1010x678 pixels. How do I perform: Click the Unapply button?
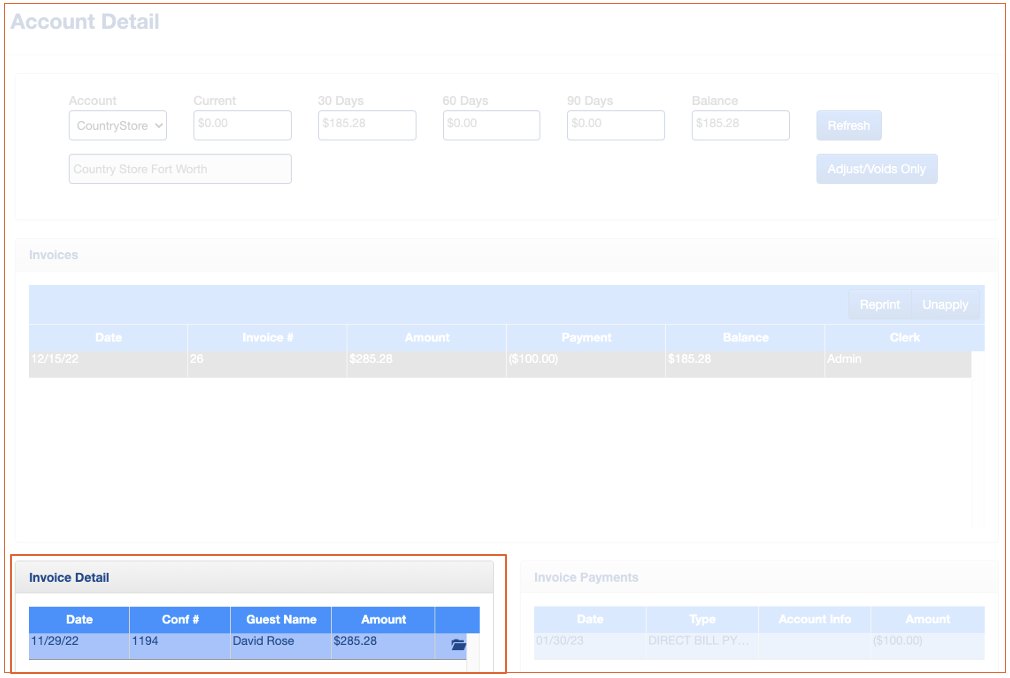point(944,305)
